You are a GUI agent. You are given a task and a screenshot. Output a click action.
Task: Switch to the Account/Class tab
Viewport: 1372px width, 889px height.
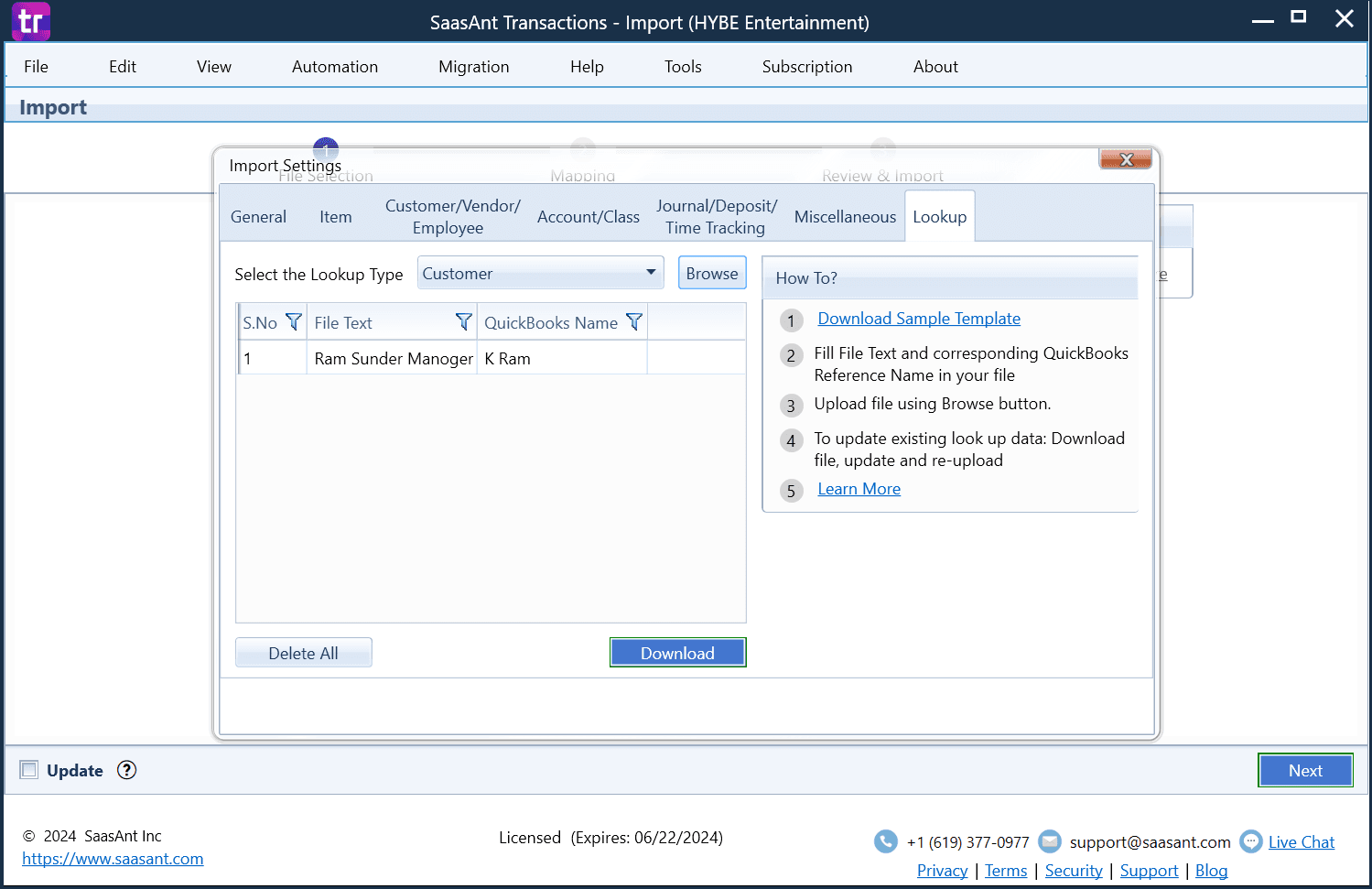pyautogui.click(x=589, y=217)
